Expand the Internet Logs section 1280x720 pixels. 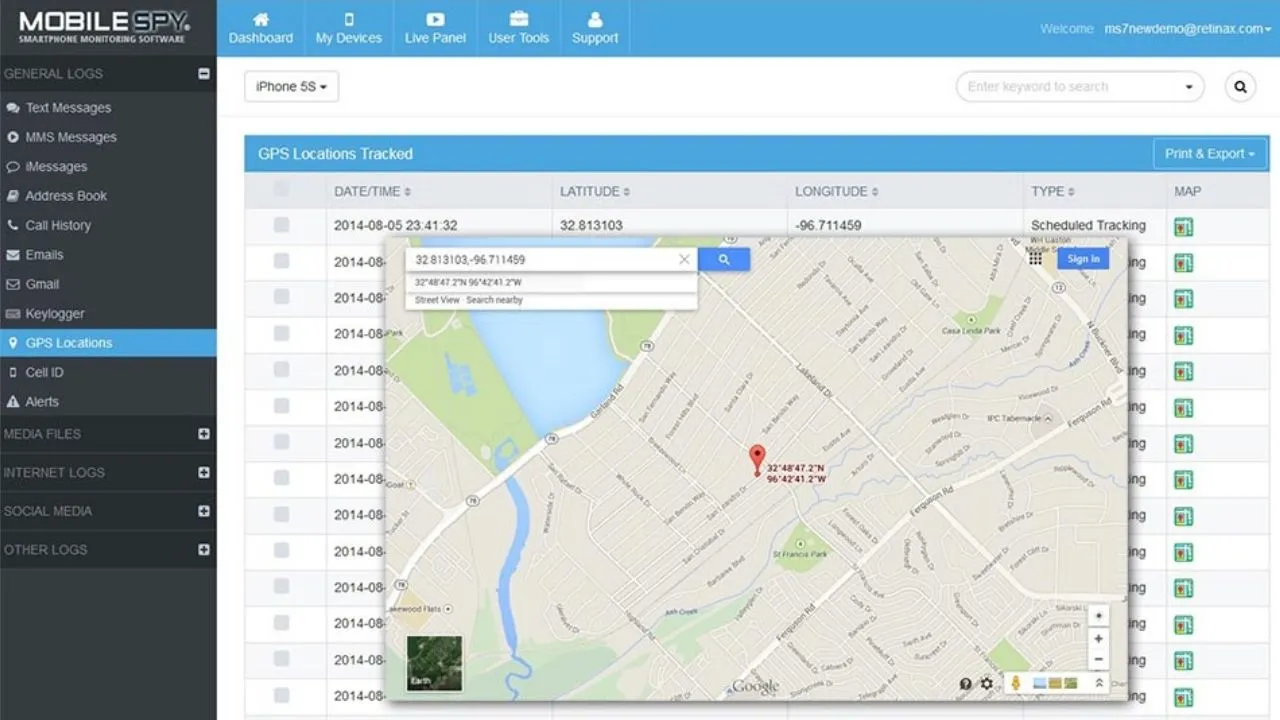[x=204, y=472]
